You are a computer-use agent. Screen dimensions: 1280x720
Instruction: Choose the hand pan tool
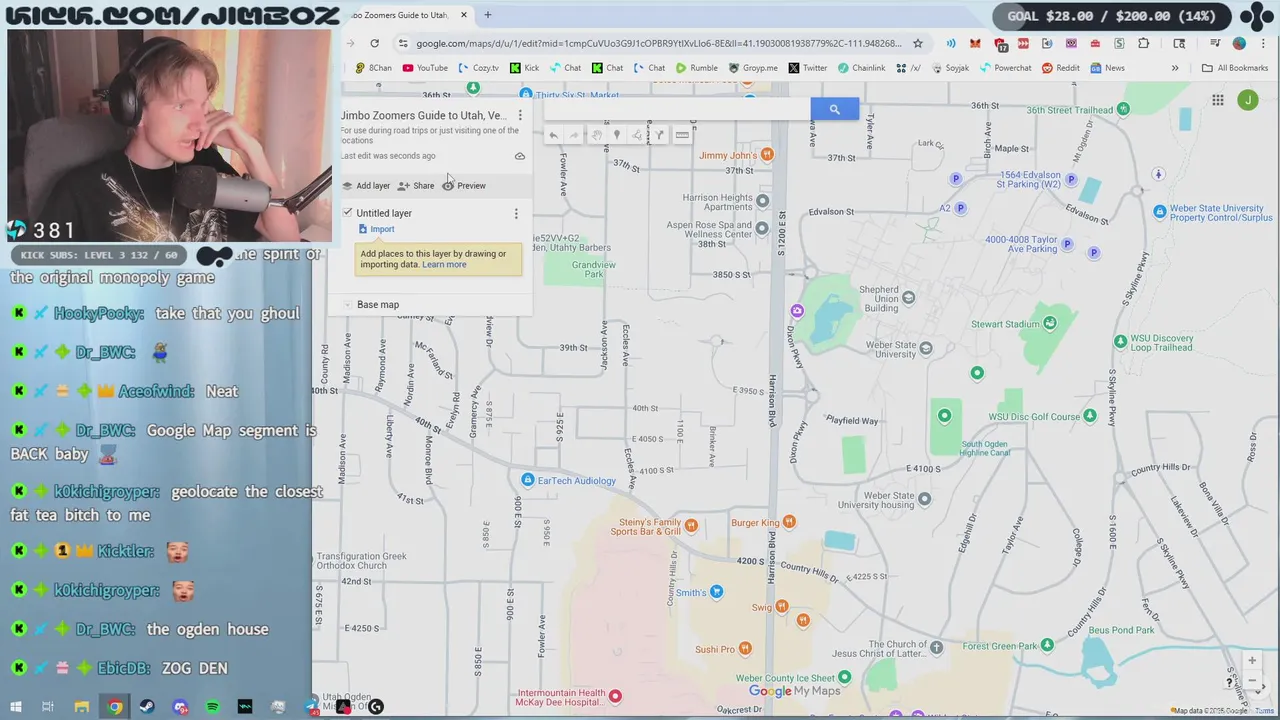coord(596,136)
